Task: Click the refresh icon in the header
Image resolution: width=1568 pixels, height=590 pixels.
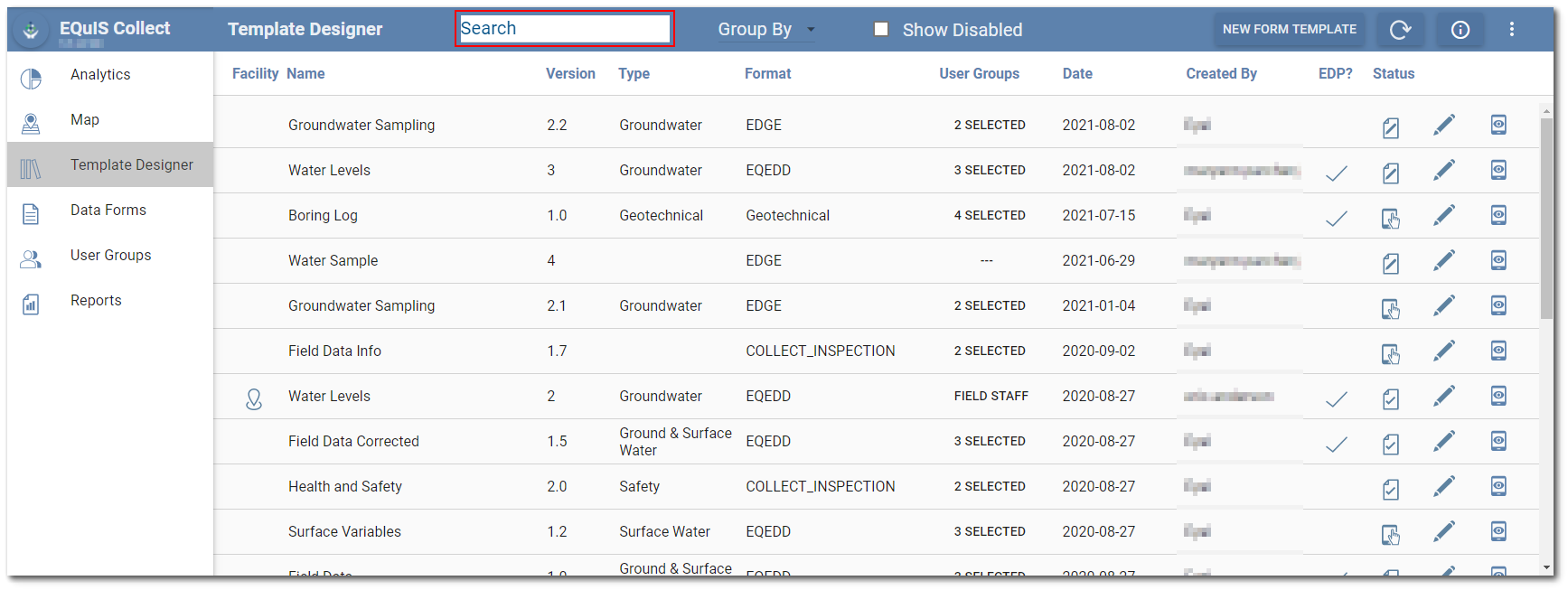Action: click(x=1400, y=30)
